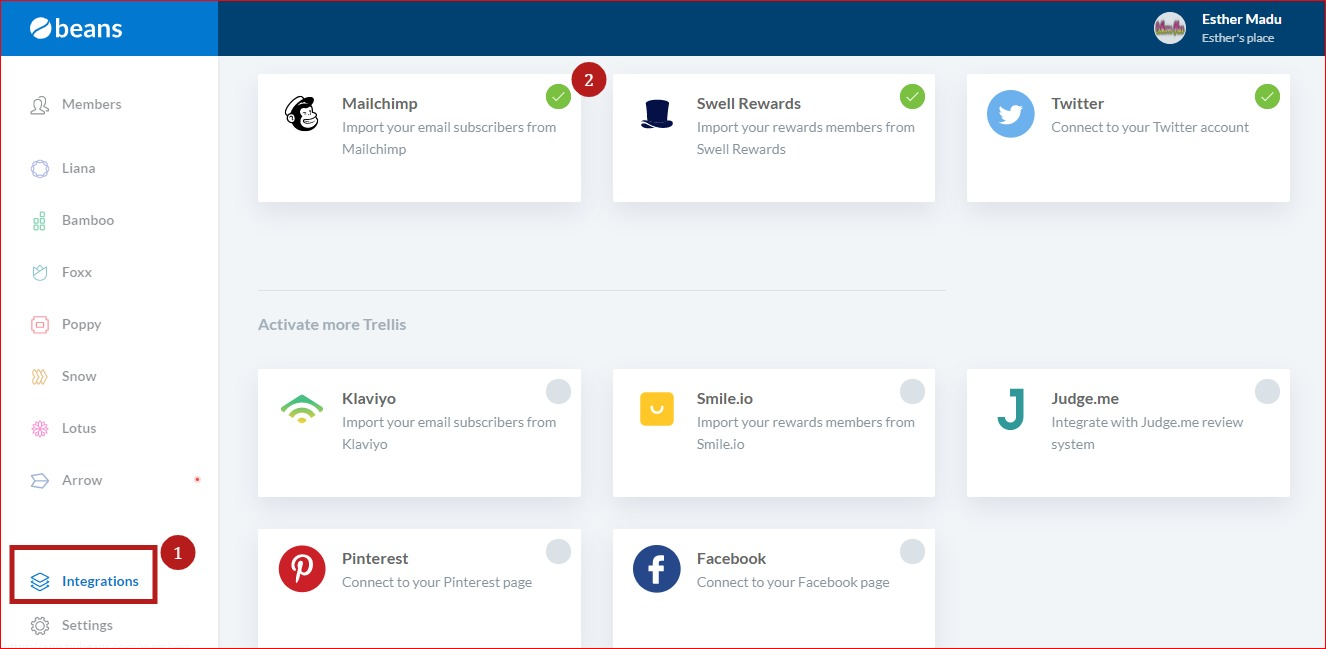Click the Klaviyo green logo
The height and width of the screenshot is (649, 1326).
coord(301,408)
